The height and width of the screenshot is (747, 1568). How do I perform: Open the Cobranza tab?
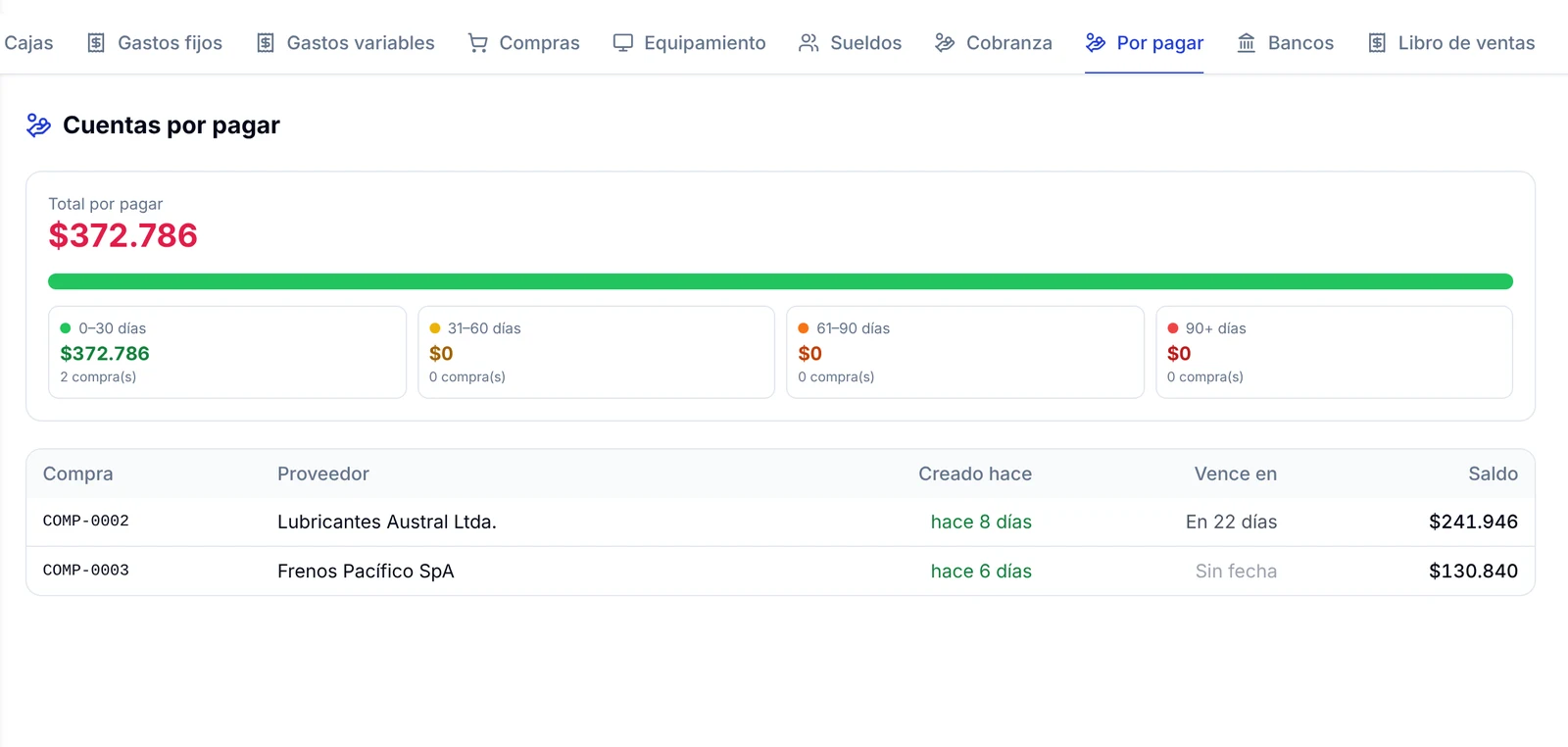(x=993, y=43)
